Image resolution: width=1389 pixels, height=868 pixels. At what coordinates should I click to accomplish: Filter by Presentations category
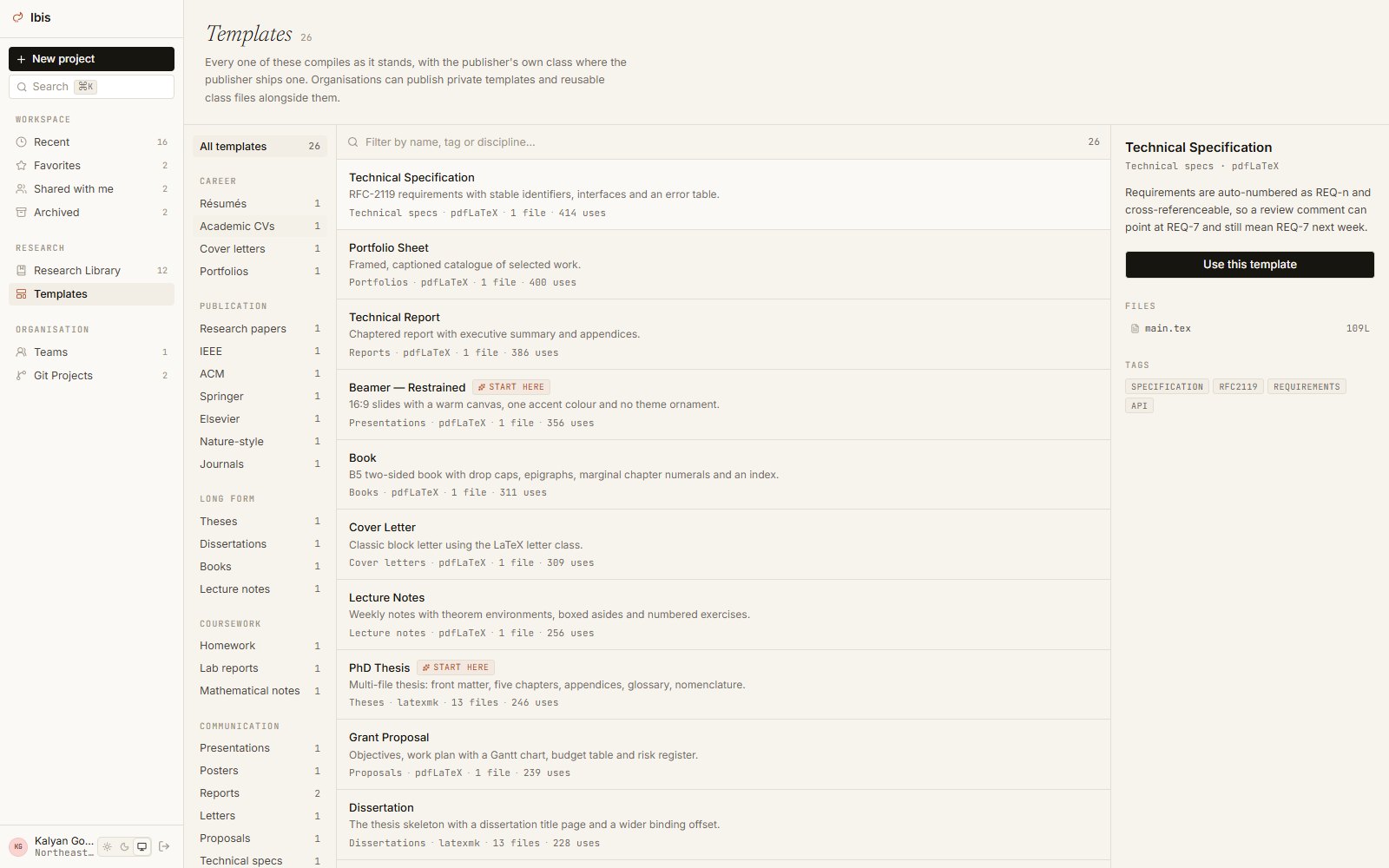tap(260, 748)
